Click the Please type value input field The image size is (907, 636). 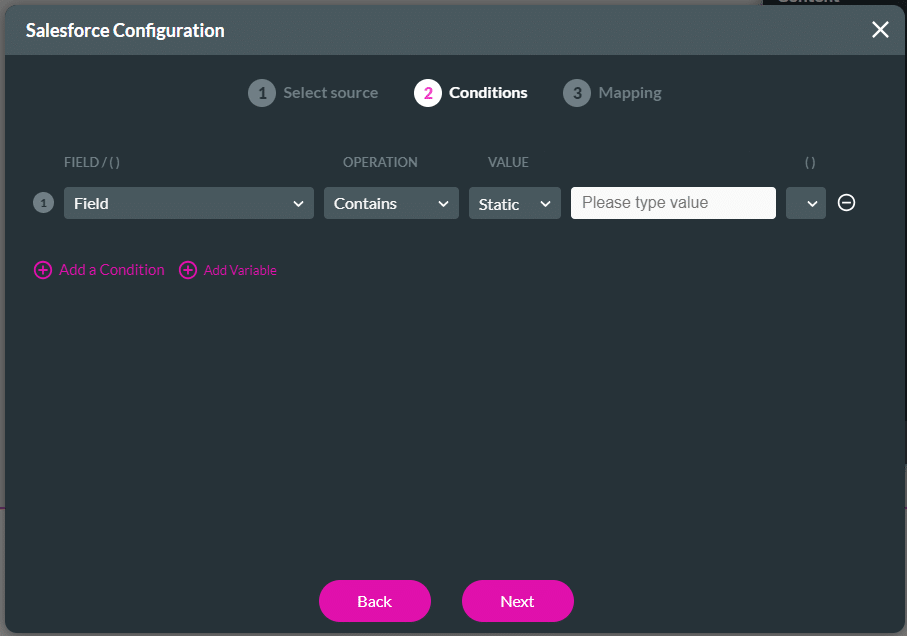672,202
